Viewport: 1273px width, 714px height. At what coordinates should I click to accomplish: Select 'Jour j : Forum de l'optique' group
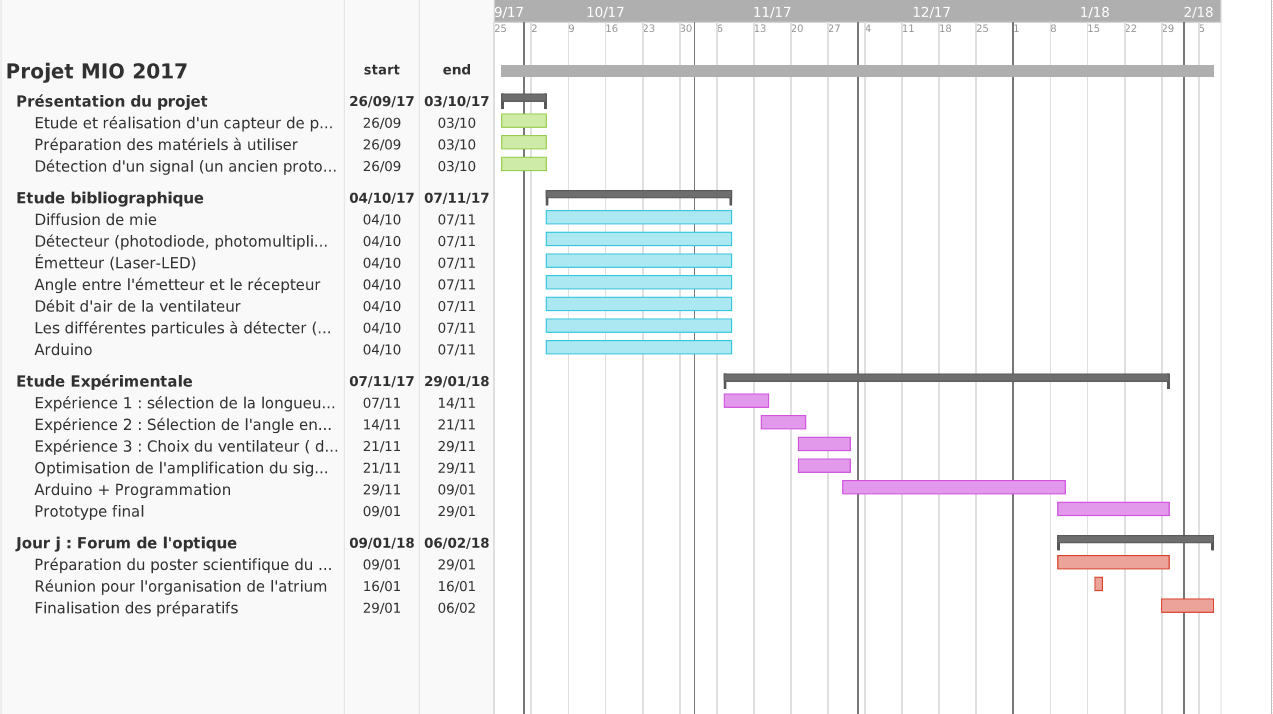coord(126,543)
